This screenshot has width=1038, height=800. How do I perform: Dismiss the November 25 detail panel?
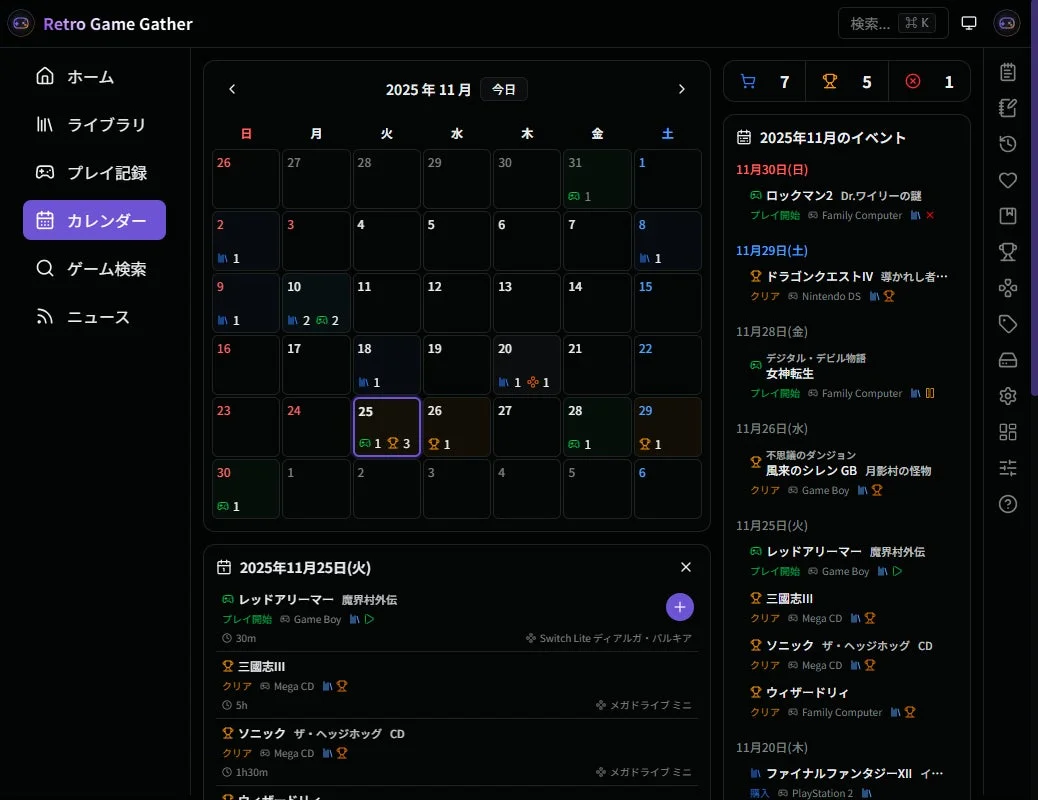click(686, 567)
